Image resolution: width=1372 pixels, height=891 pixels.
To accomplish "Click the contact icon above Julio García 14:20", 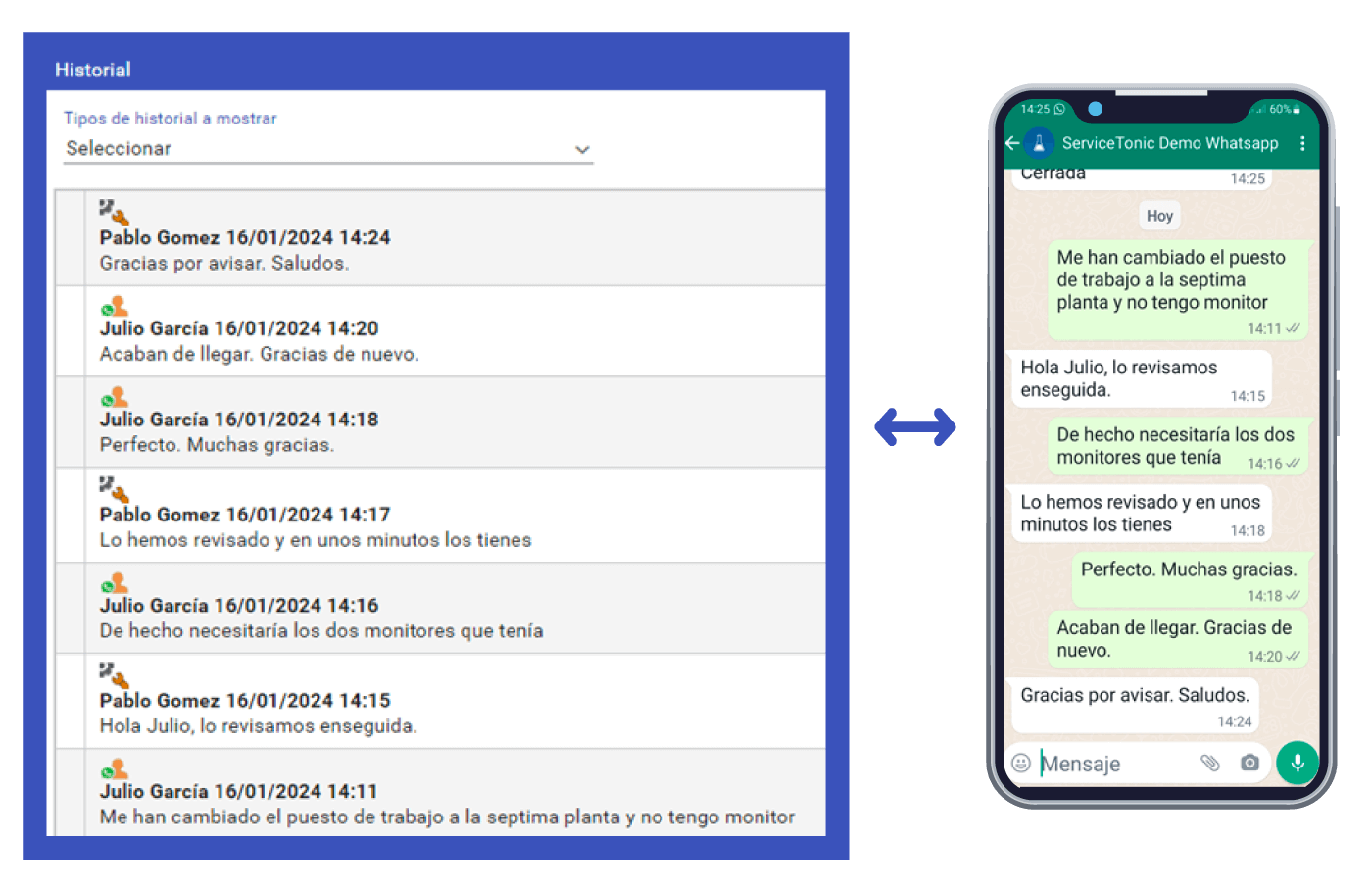I will coord(114,306).
